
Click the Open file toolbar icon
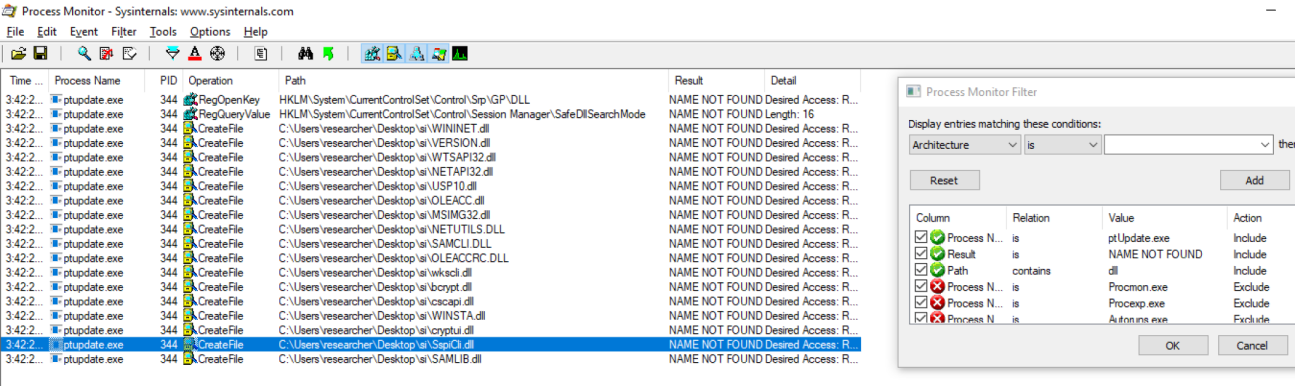point(19,53)
